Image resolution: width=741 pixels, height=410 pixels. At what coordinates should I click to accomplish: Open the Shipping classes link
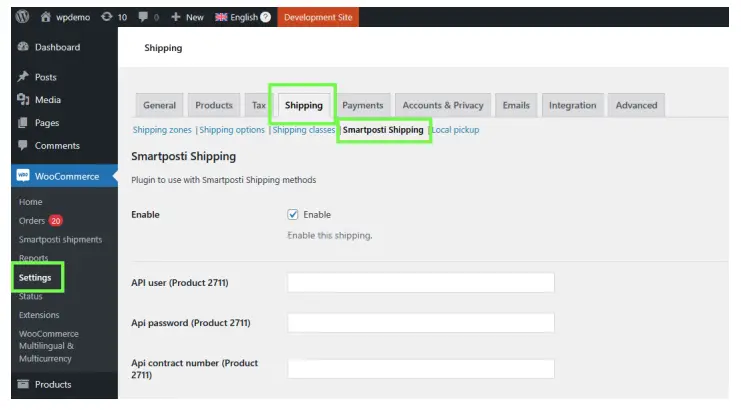pyautogui.click(x=303, y=130)
